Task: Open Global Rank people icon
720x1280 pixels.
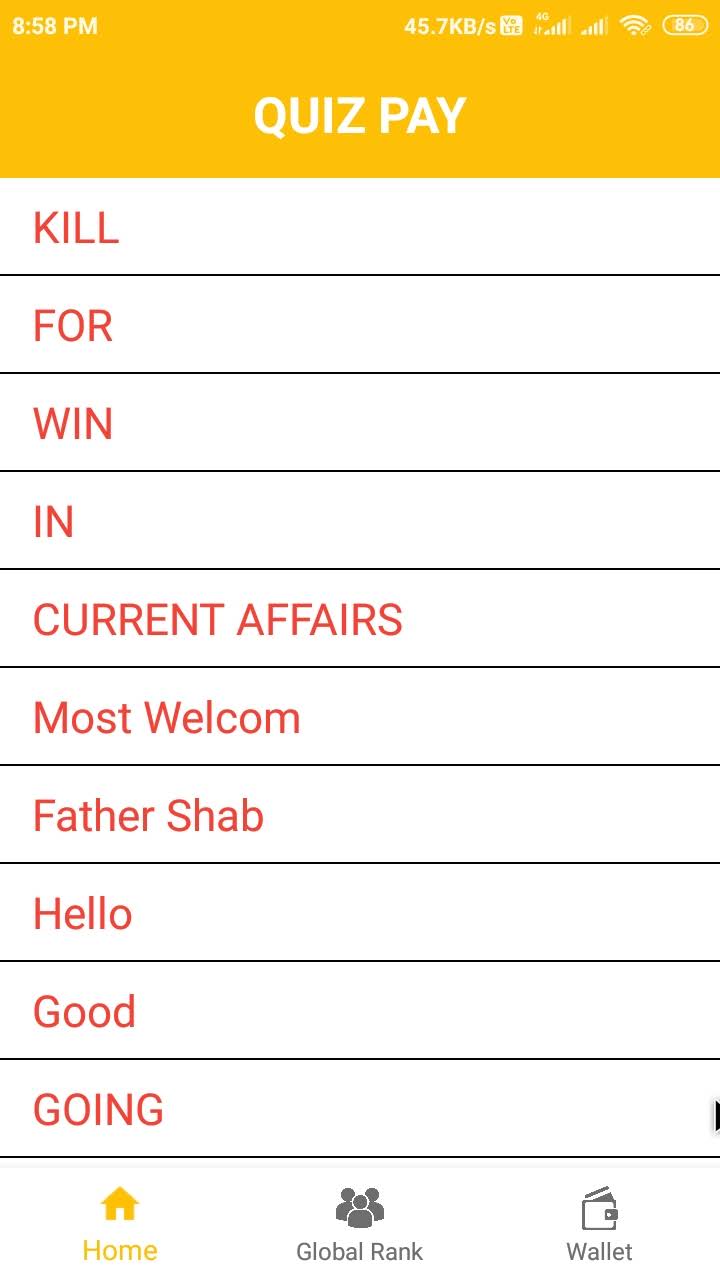Action: pos(360,1207)
